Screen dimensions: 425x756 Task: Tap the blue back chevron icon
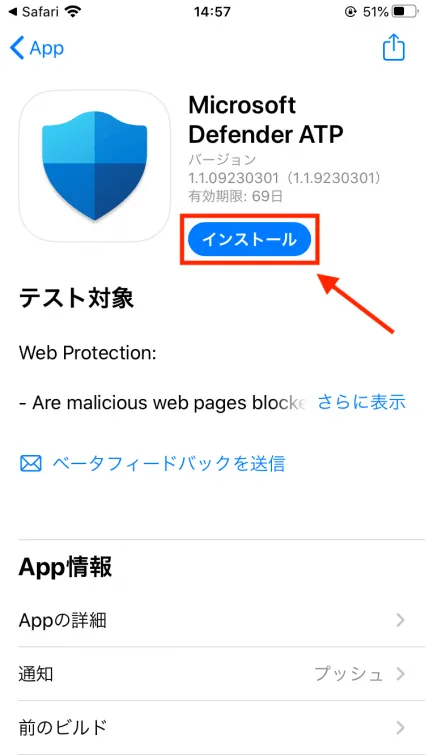tap(17, 48)
